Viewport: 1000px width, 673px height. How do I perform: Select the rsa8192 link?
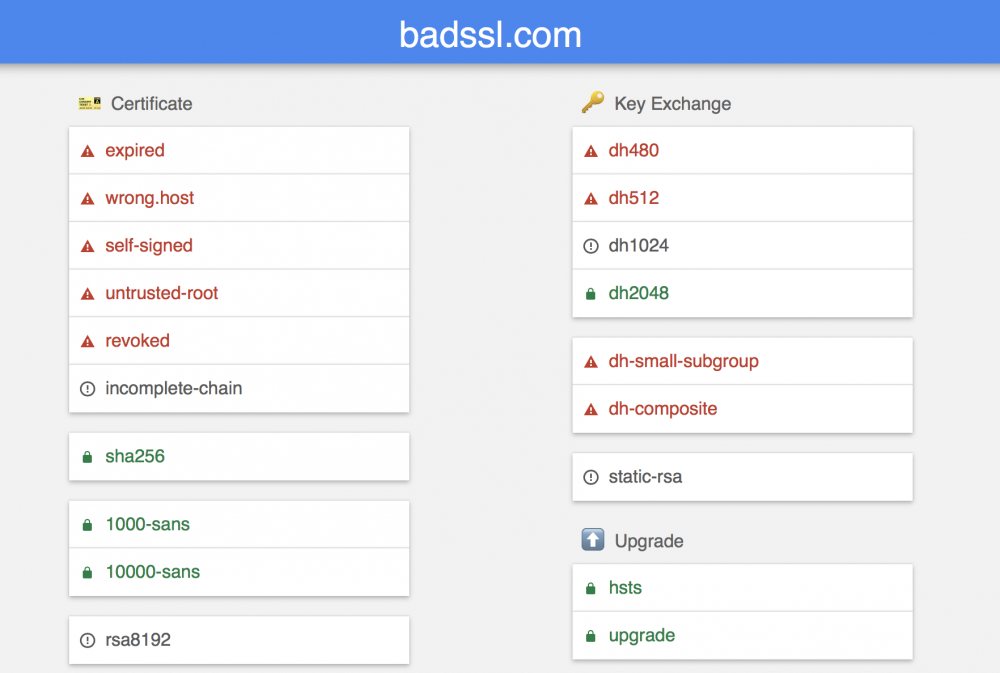138,640
